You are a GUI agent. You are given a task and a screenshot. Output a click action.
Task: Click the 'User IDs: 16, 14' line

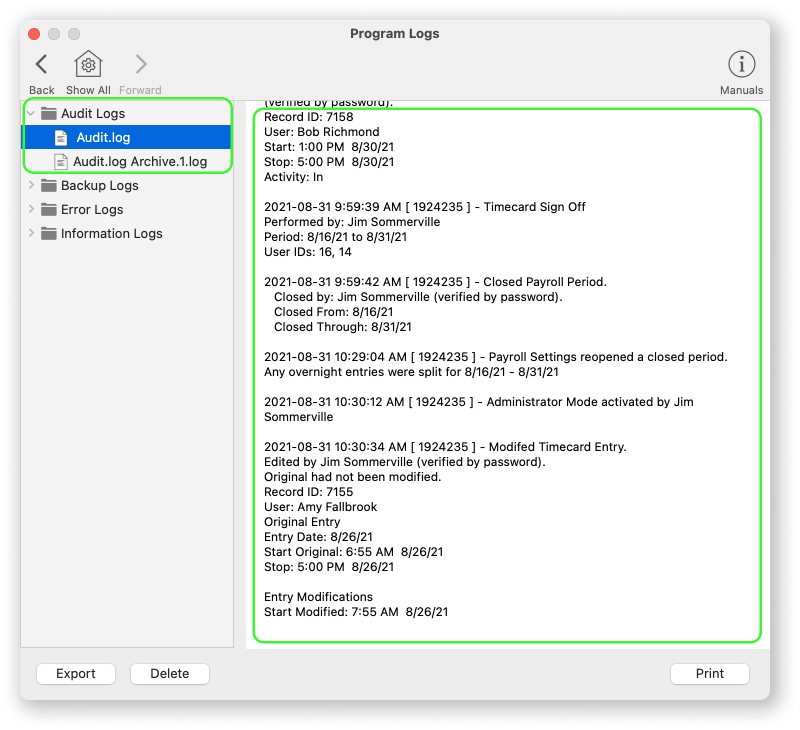[x=308, y=252]
